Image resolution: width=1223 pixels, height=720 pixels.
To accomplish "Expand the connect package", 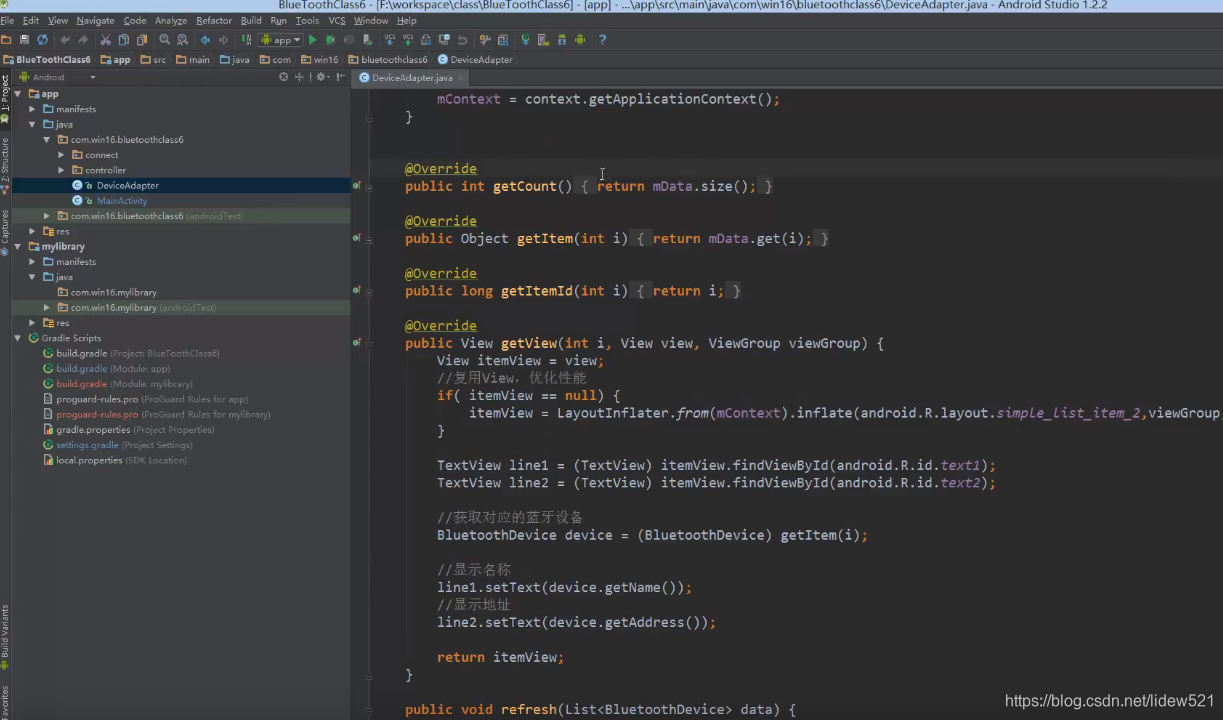I will tap(61, 155).
